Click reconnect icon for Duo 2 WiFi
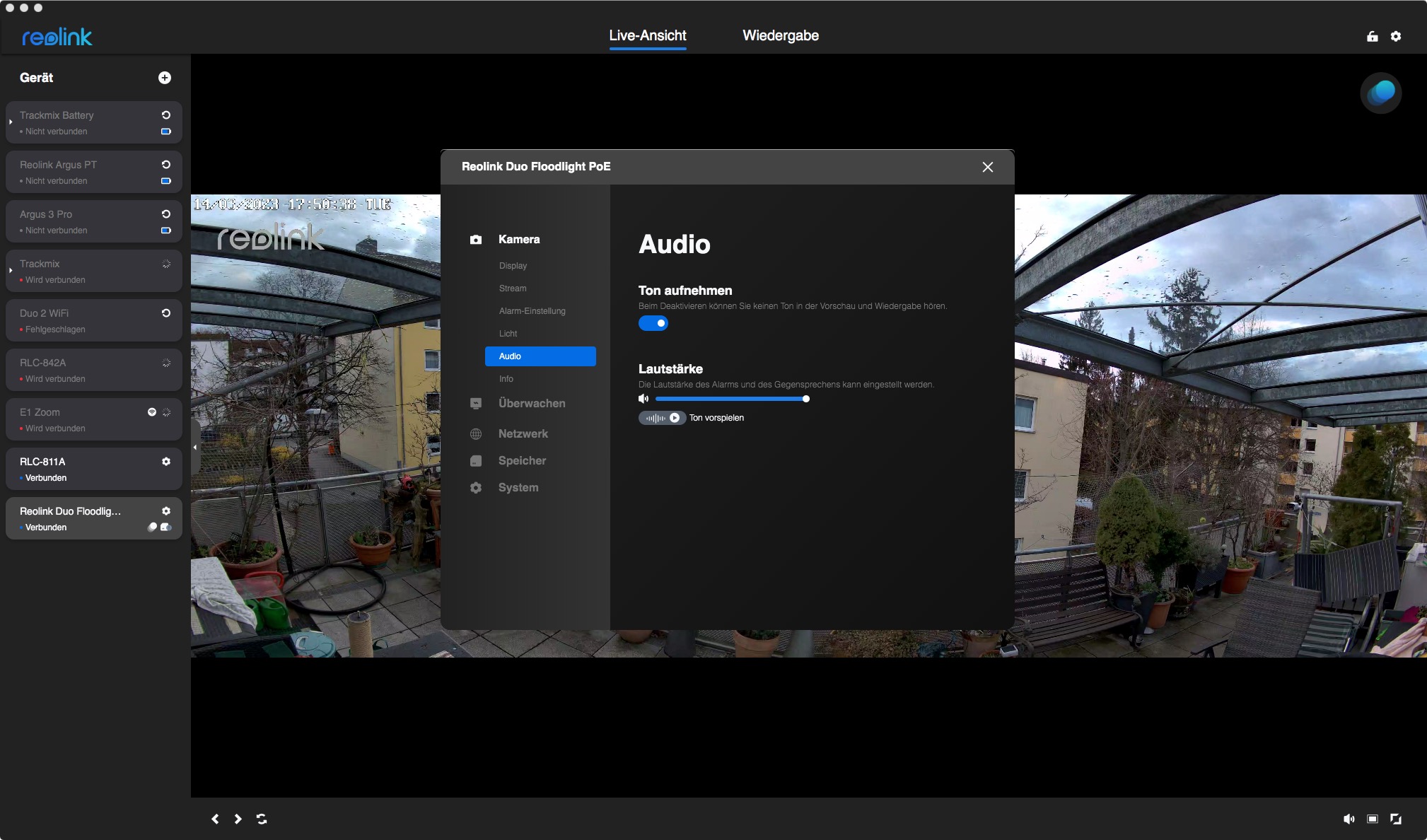 [166, 313]
